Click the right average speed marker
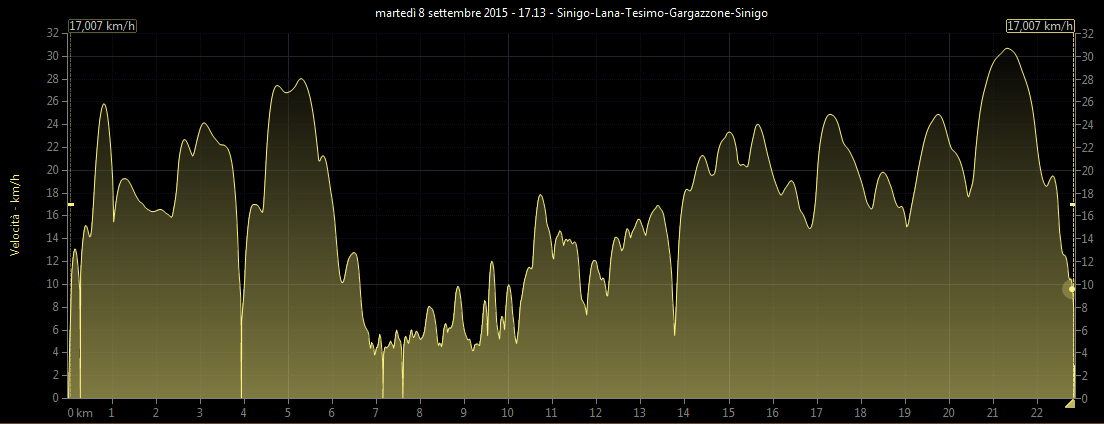This screenshot has height=424, width=1104. pos(1072,204)
